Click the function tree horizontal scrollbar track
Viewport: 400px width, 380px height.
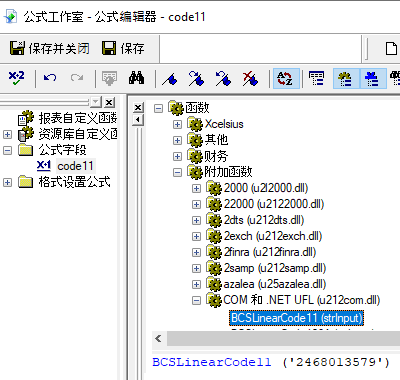(283, 339)
